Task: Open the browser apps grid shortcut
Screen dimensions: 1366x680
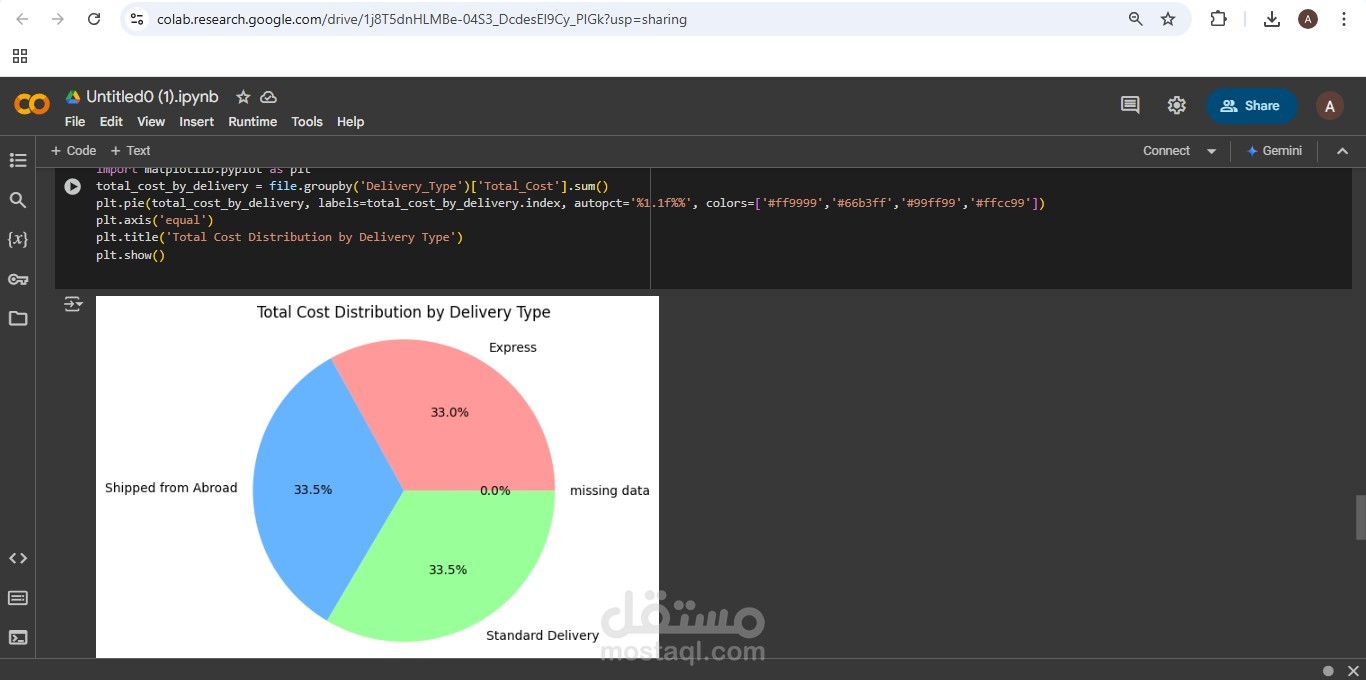Action: 20,56
